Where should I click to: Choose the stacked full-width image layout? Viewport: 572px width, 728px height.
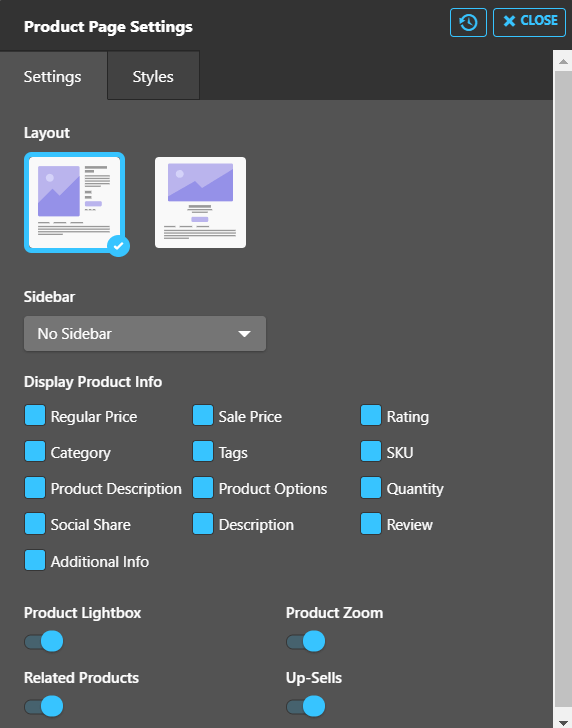point(200,202)
